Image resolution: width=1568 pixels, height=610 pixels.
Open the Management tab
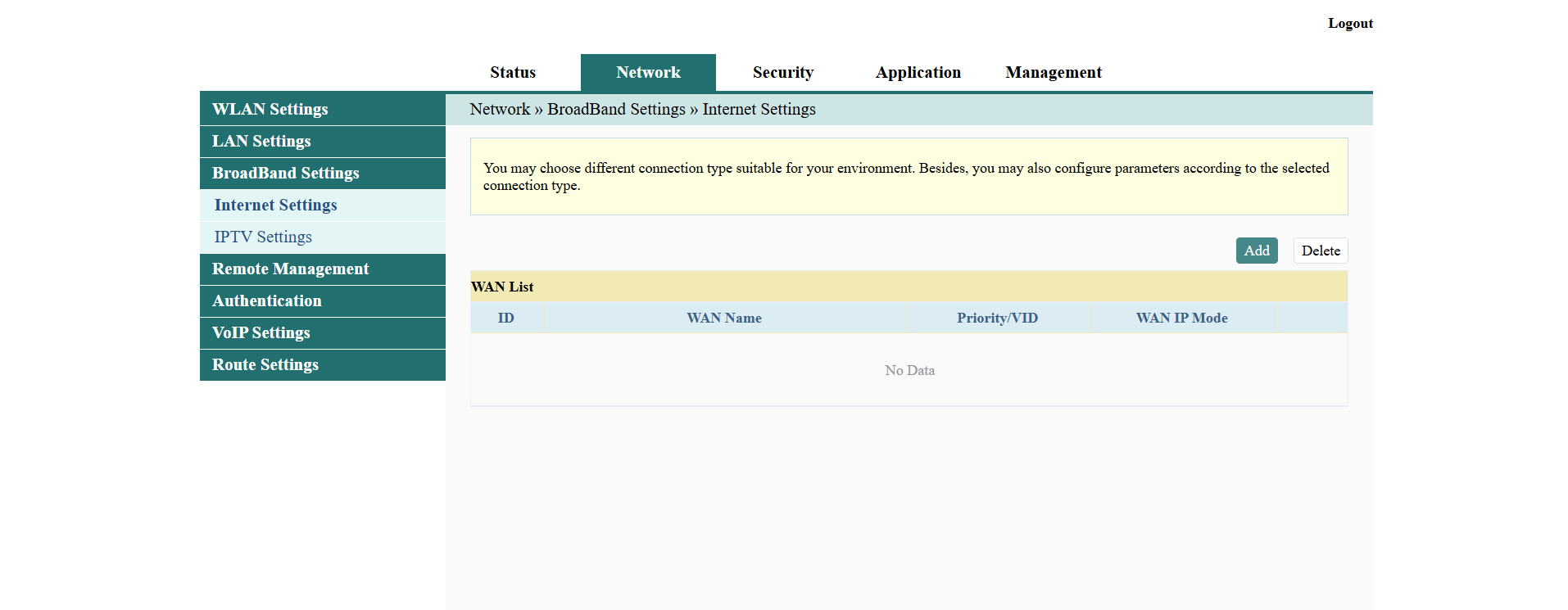coord(1053,73)
